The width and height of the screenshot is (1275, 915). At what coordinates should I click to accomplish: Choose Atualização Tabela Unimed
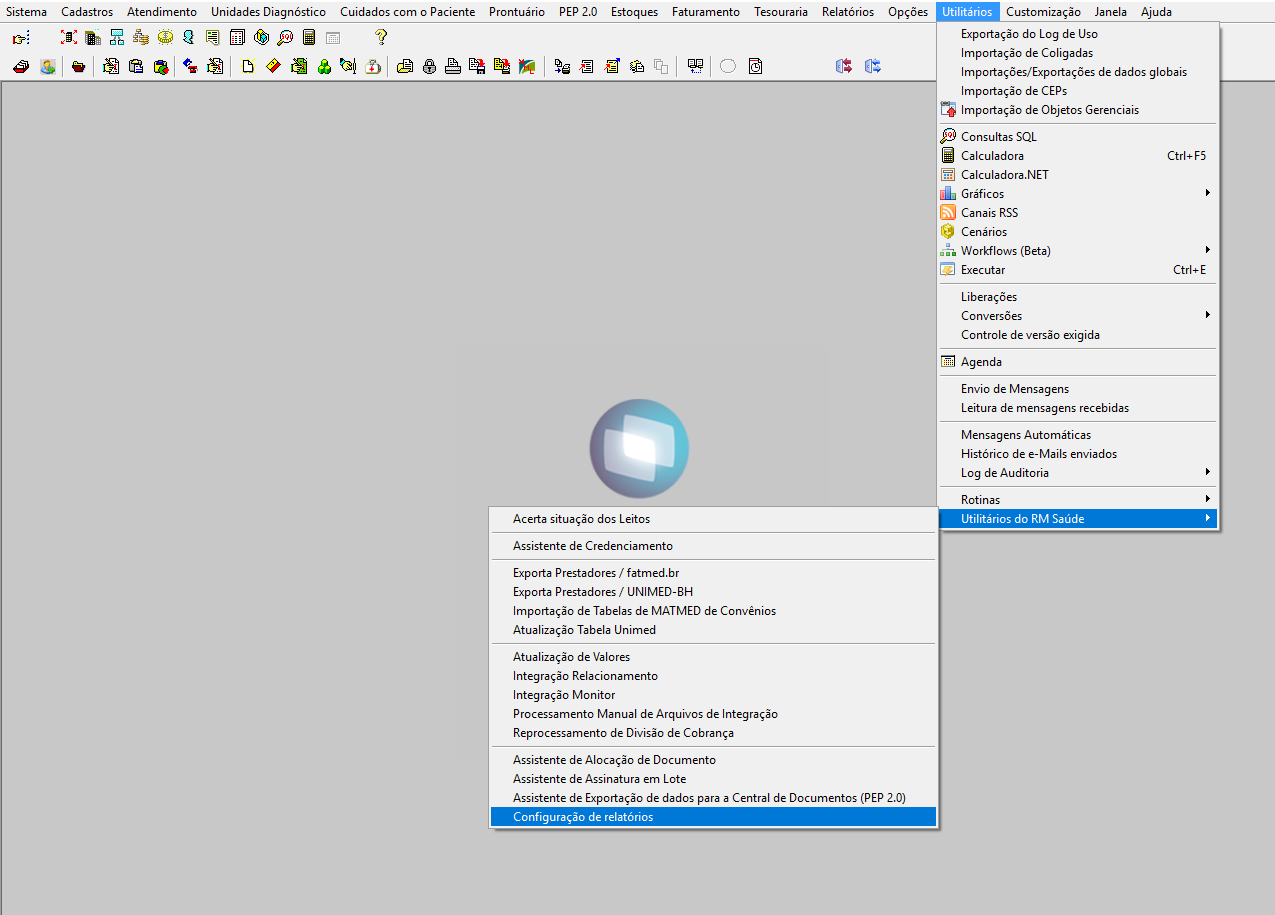click(713, 630)
